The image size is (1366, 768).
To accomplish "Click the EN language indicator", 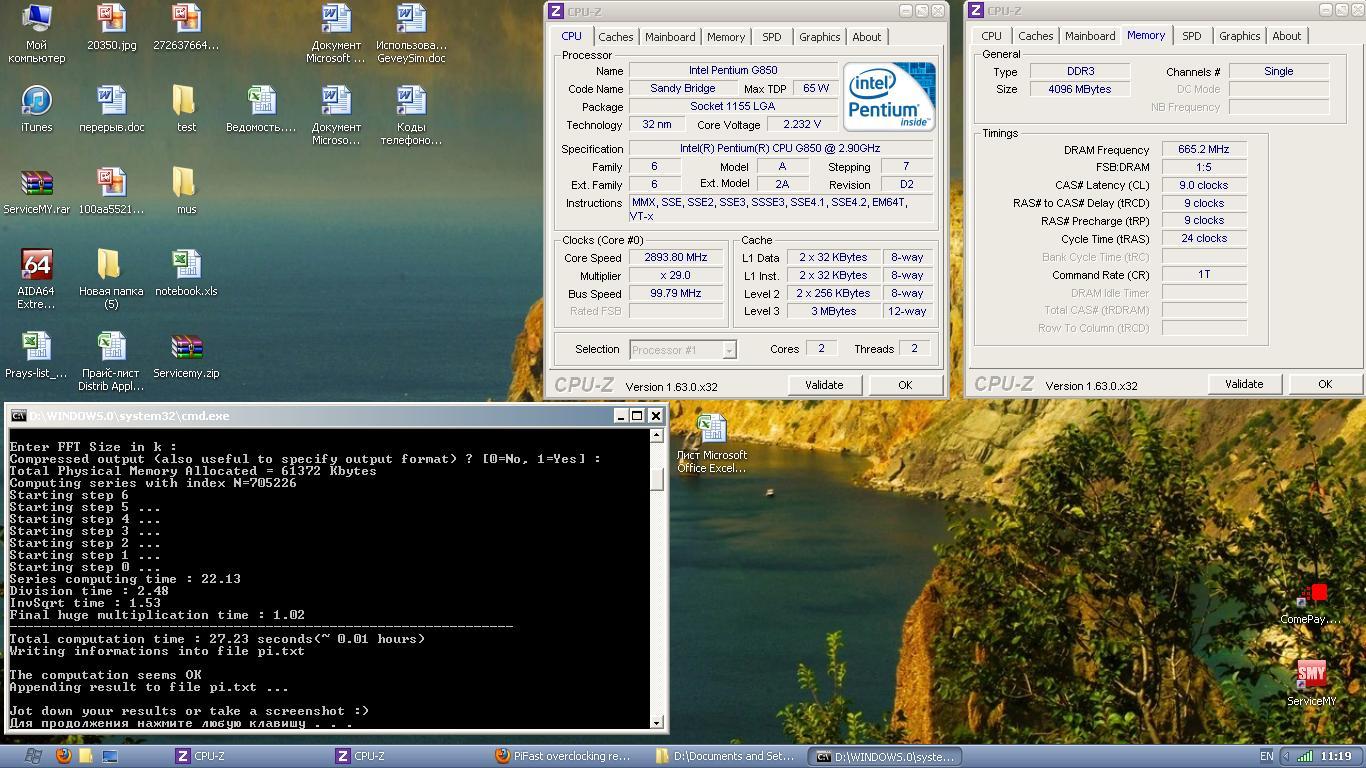I will (1267, 756).
